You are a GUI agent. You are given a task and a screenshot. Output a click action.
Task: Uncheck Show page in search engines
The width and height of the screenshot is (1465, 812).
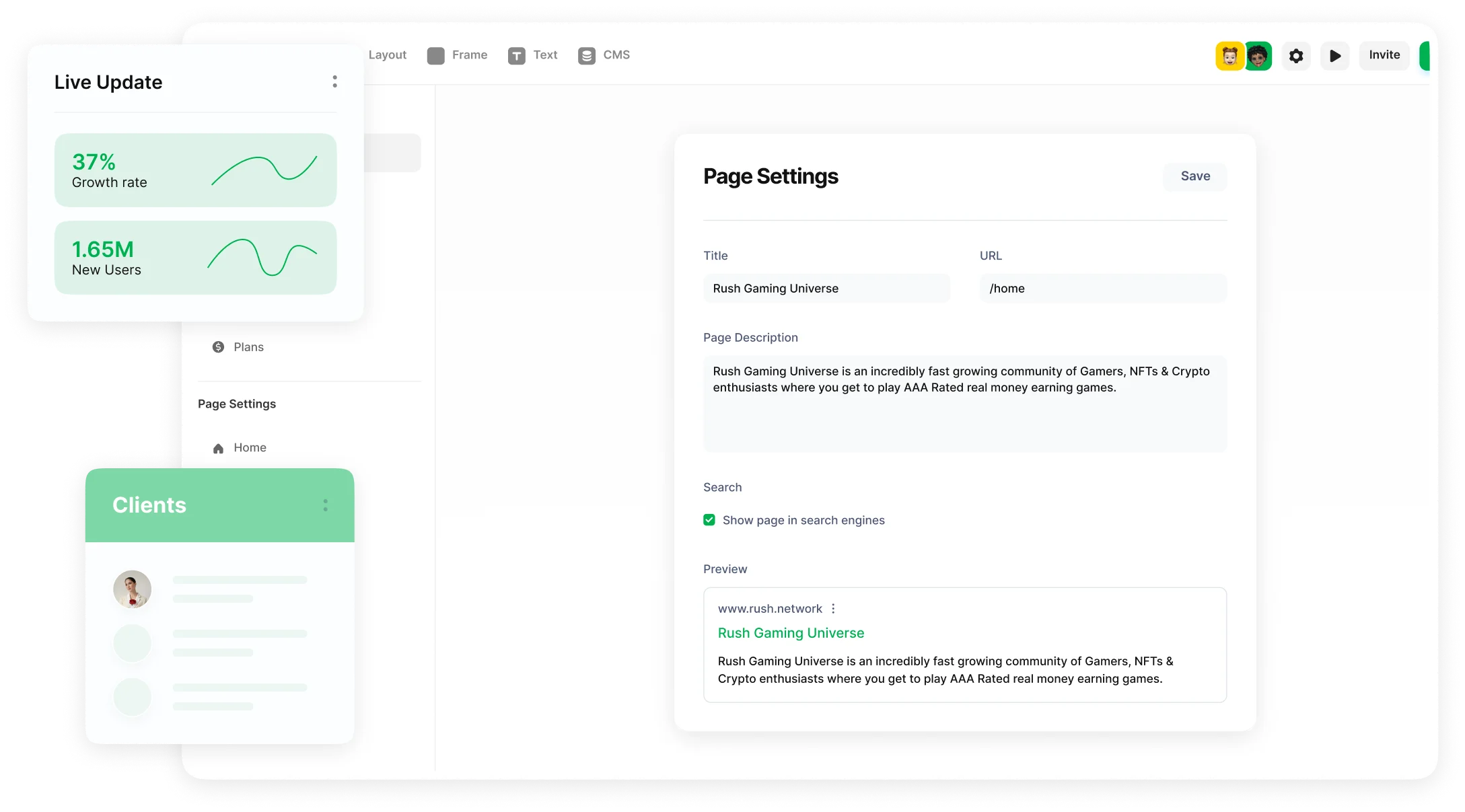(709, 520)
